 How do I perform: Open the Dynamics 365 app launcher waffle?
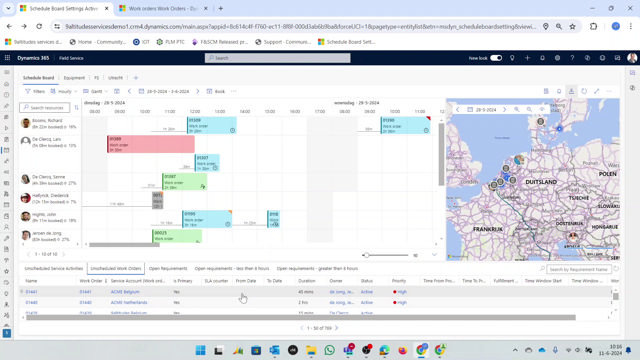point(7,58)
